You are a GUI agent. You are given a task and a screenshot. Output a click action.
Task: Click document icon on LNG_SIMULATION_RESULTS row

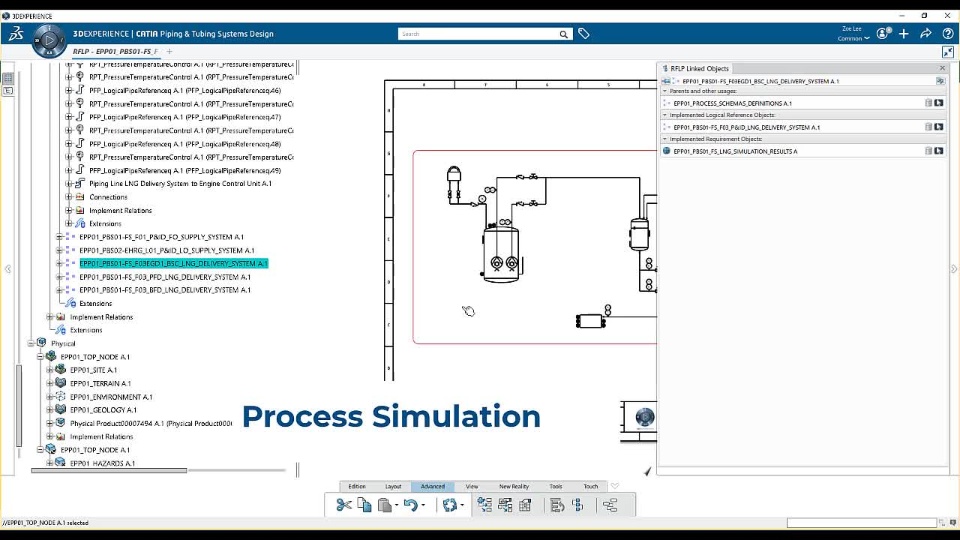tap(929, 151)
